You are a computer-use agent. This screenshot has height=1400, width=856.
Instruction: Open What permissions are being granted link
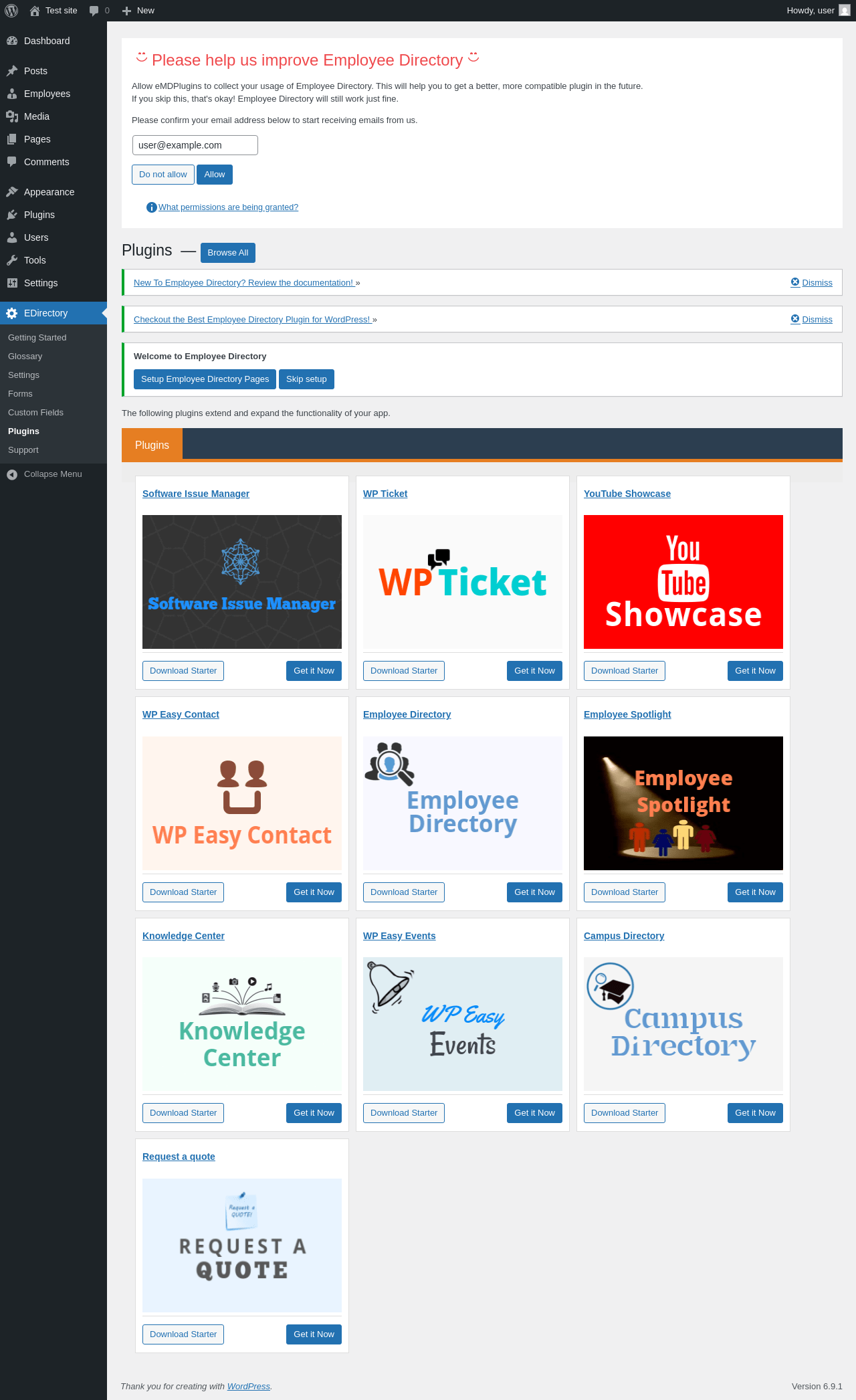point(228,207)
